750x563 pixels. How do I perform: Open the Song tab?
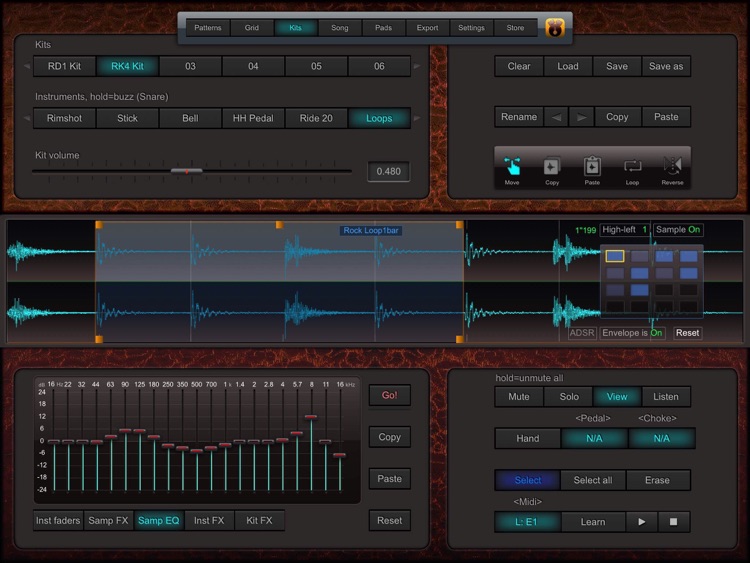(340, 28)
